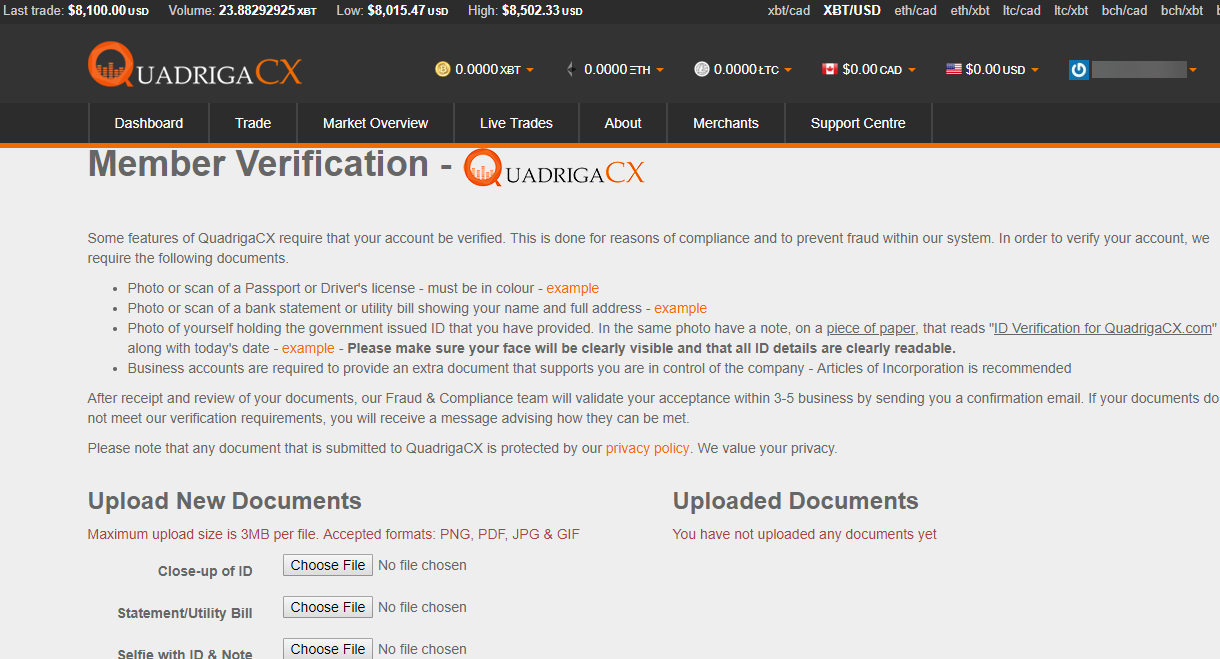The height and width of the screenshot is (659, 1220).
Task: Click the 'Uploaded Documents' heading
Action: [x=796, y=501]
